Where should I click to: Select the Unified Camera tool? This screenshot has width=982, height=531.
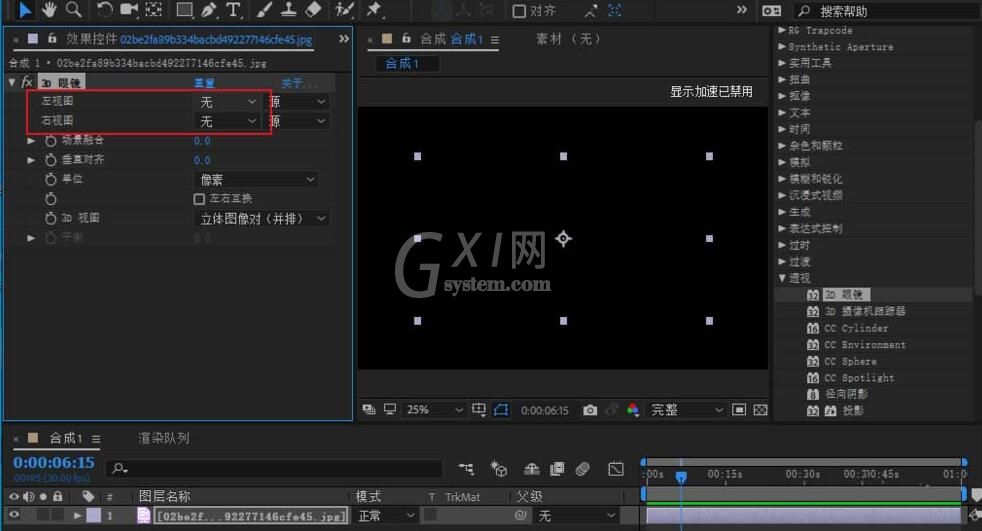[x=129, y=9]
